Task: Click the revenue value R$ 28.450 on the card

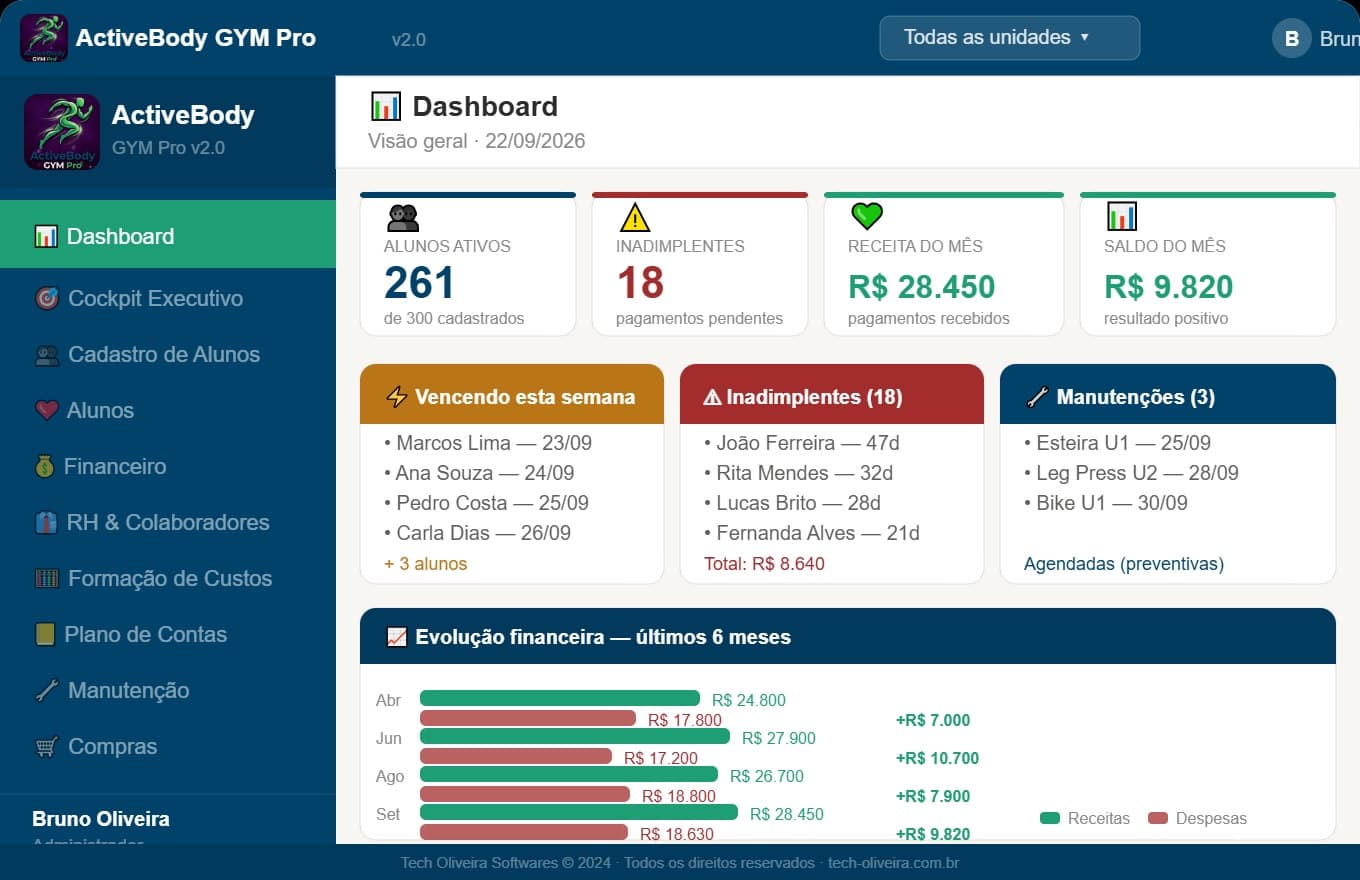Action: pos(921,287)
